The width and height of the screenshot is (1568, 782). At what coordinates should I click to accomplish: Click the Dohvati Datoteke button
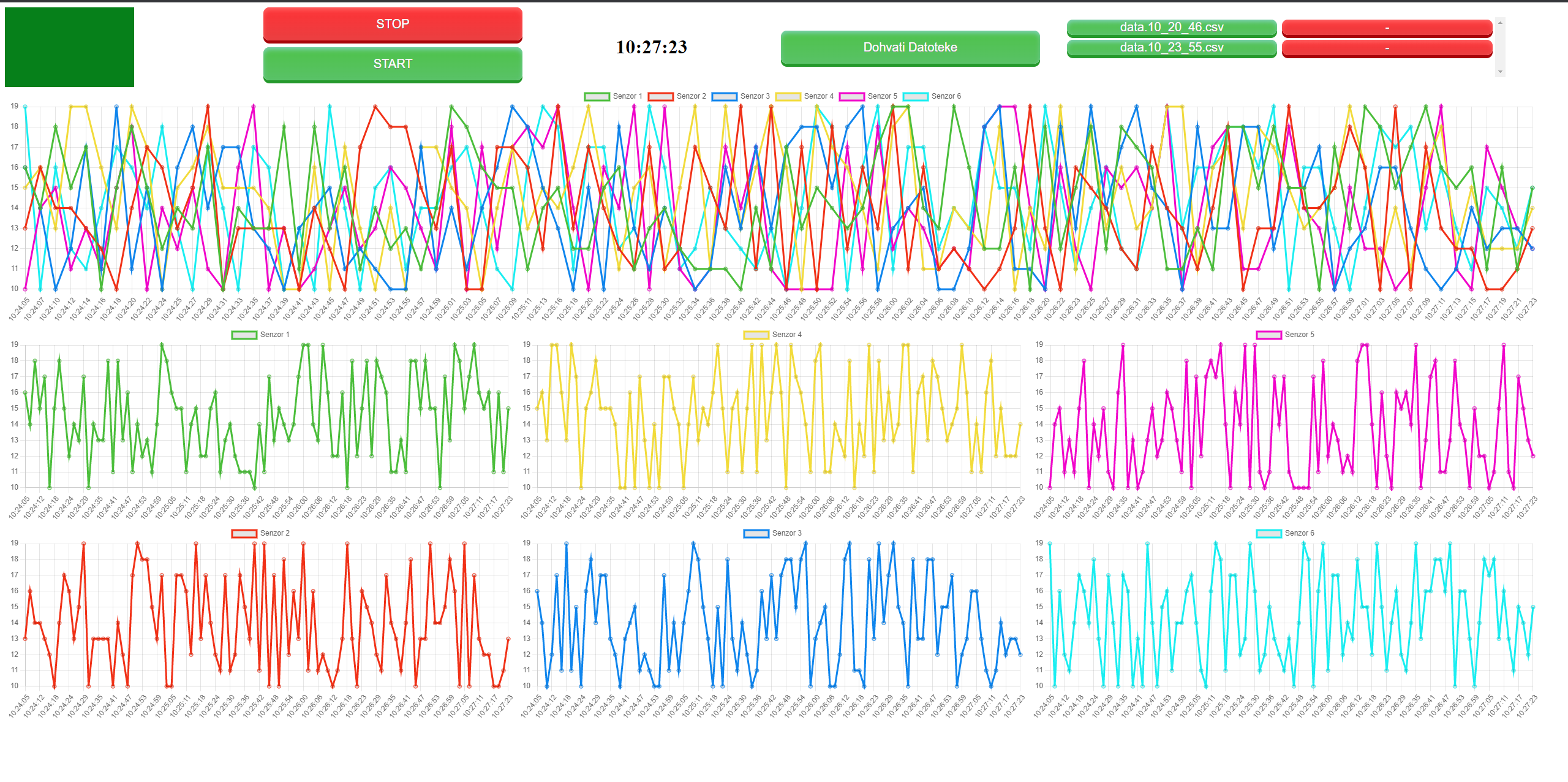tap(910, 47)
